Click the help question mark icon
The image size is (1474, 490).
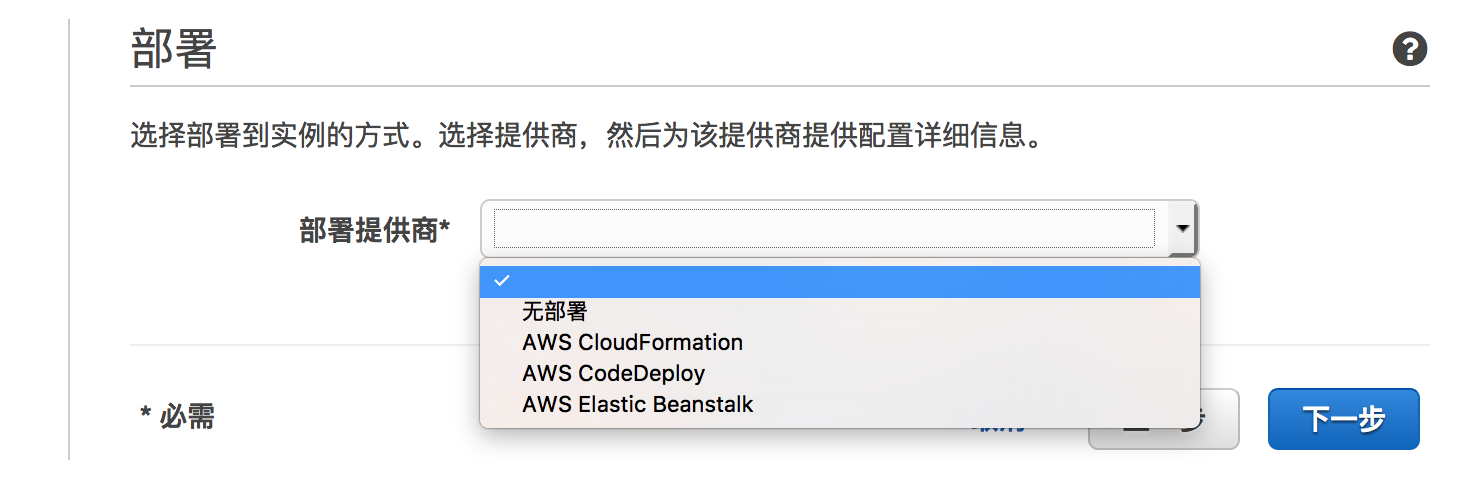point(1409,49)
